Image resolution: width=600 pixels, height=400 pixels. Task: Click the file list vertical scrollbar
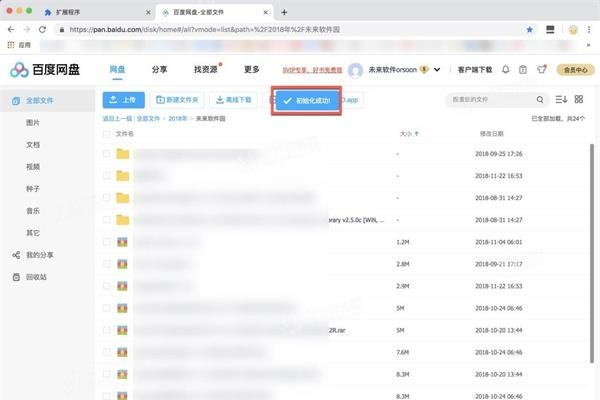point(592,253)
